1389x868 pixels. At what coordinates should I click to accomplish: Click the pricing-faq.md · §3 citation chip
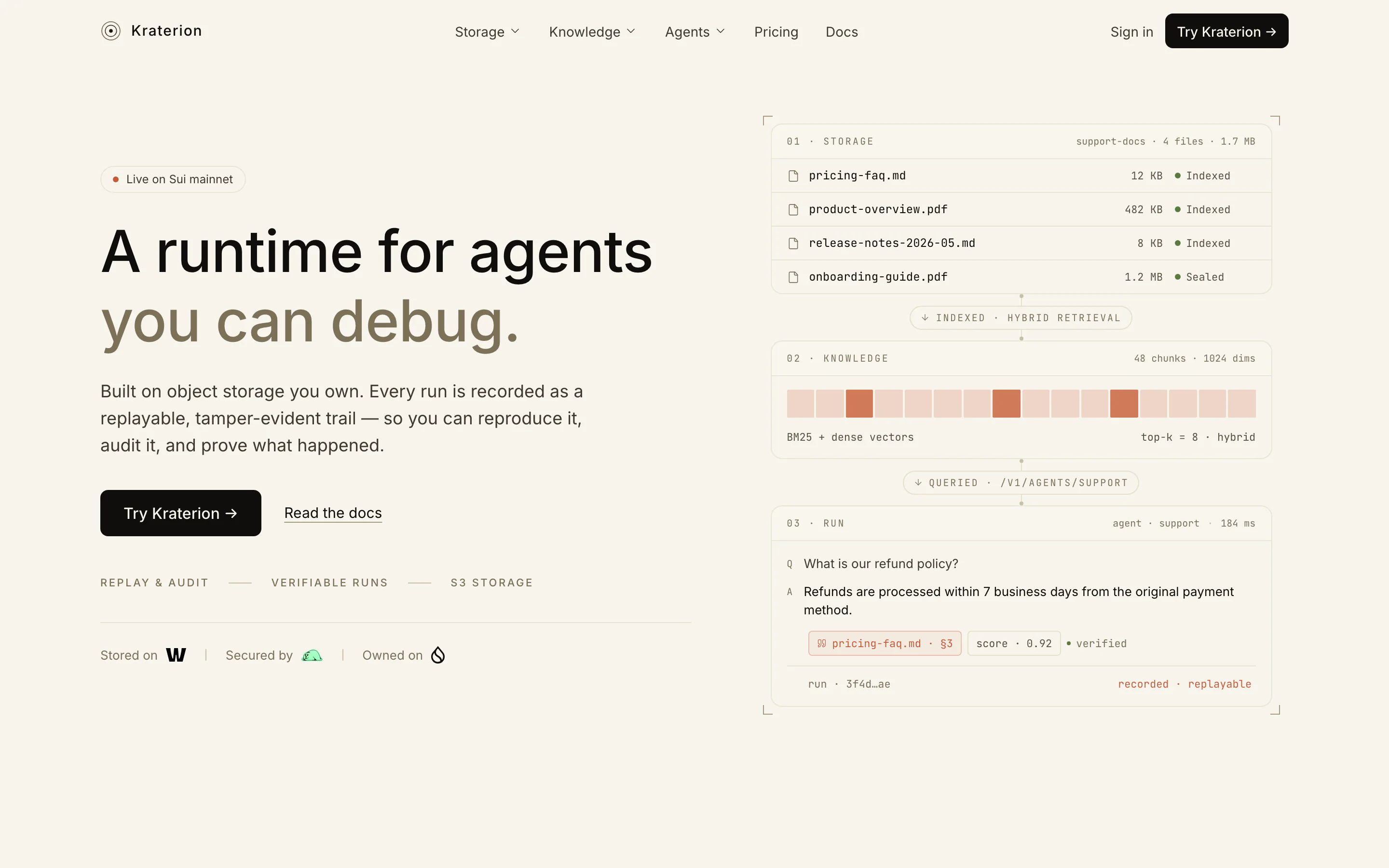[x=885, y=643]
